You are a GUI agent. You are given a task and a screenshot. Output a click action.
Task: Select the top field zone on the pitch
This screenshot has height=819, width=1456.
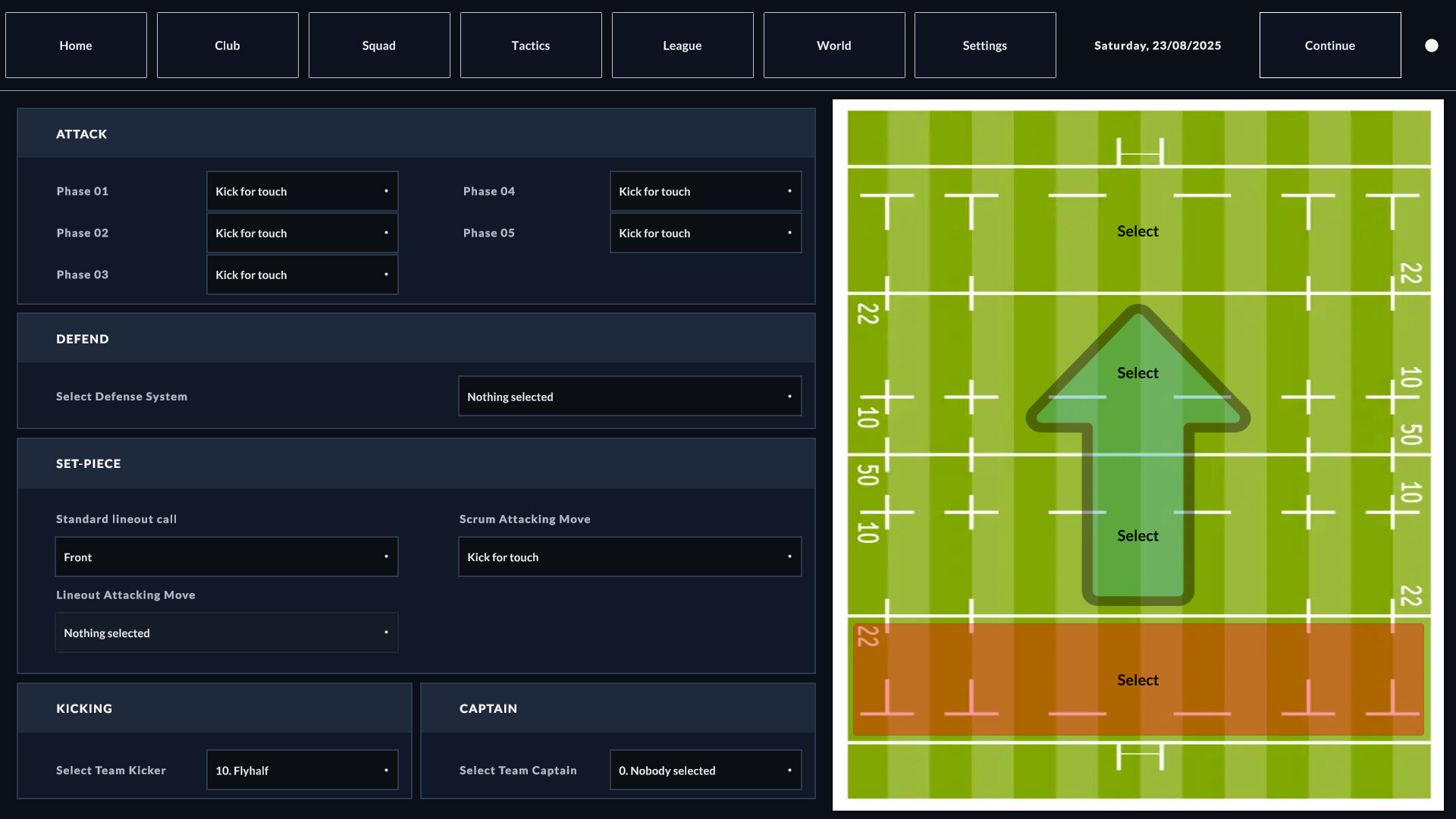pyautogui.click(x=1137, y=231)
